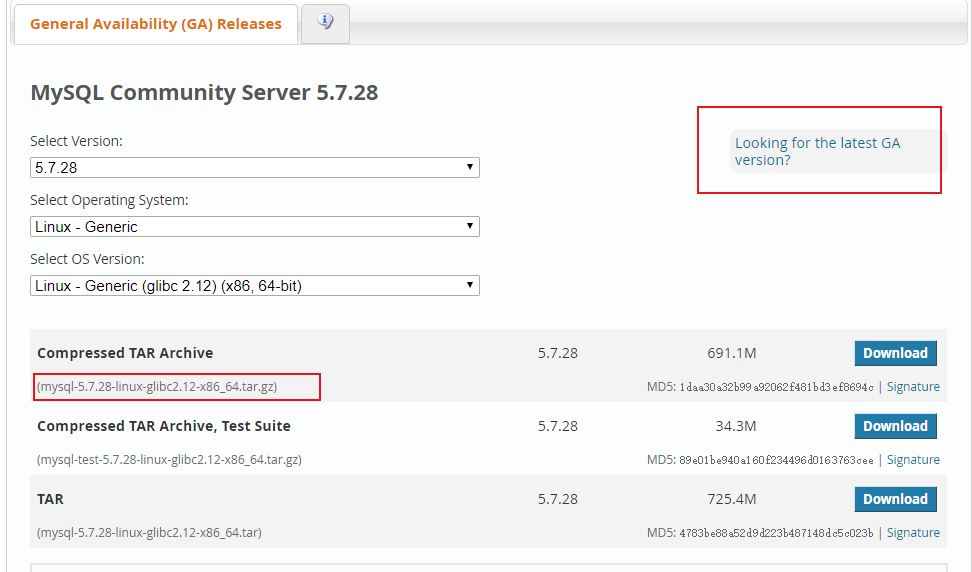The width and height of the screenshot is (972, 572).
Task: Click MD5 value 4783be88a52d9d223b487148dc5c023b
Action: 776,534
